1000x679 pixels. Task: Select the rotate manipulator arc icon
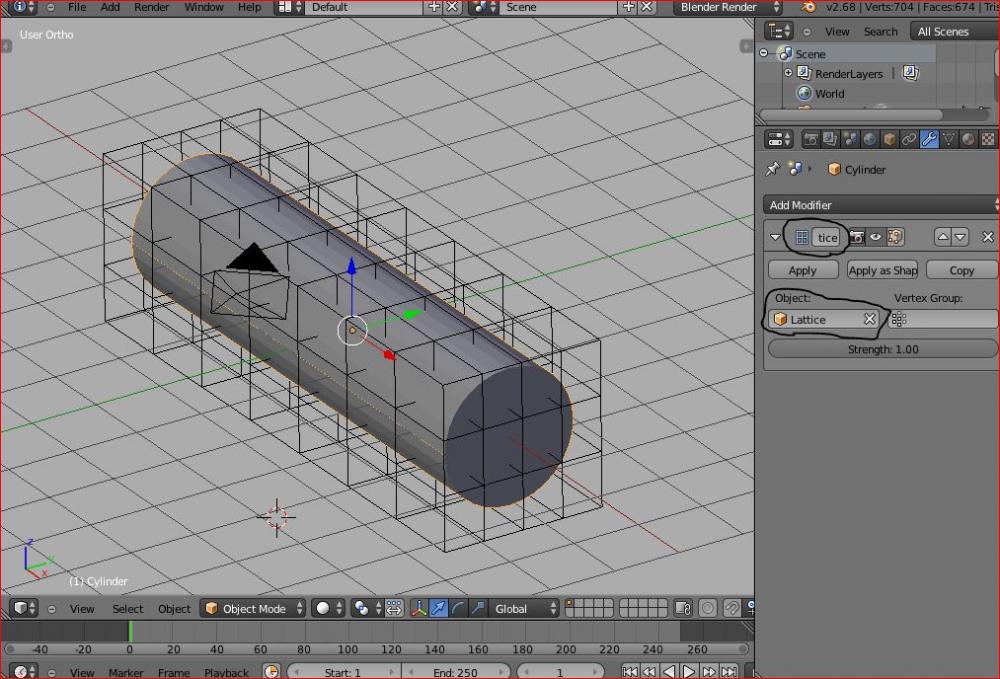[x=459, y=608]
